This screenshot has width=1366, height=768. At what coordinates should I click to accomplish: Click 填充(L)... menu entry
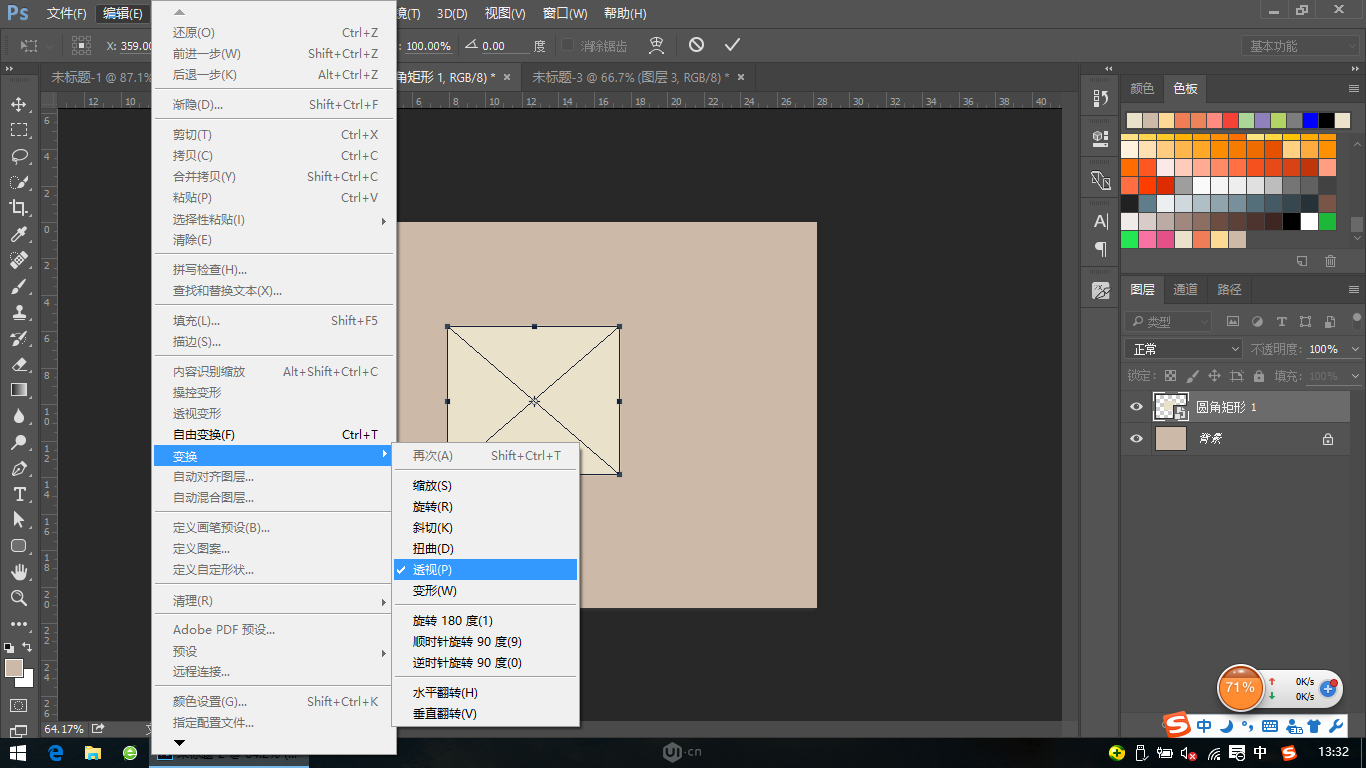[x=274, y=320]
